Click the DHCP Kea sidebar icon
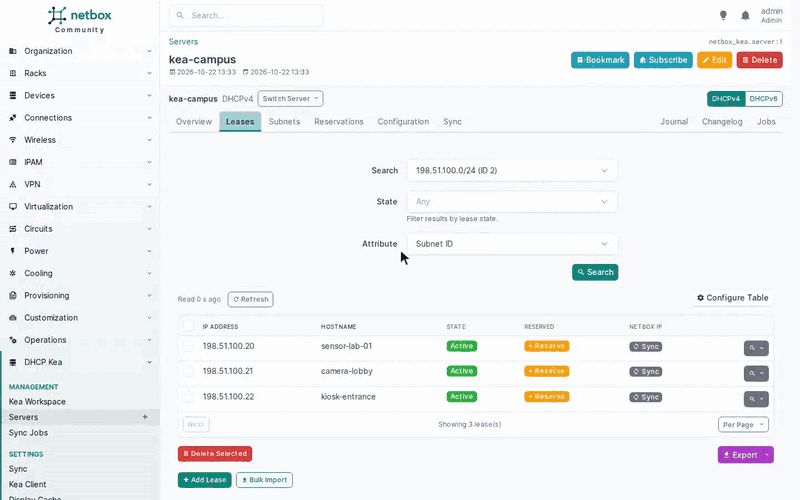Screen dimensions: 800x500 point(13,362)
